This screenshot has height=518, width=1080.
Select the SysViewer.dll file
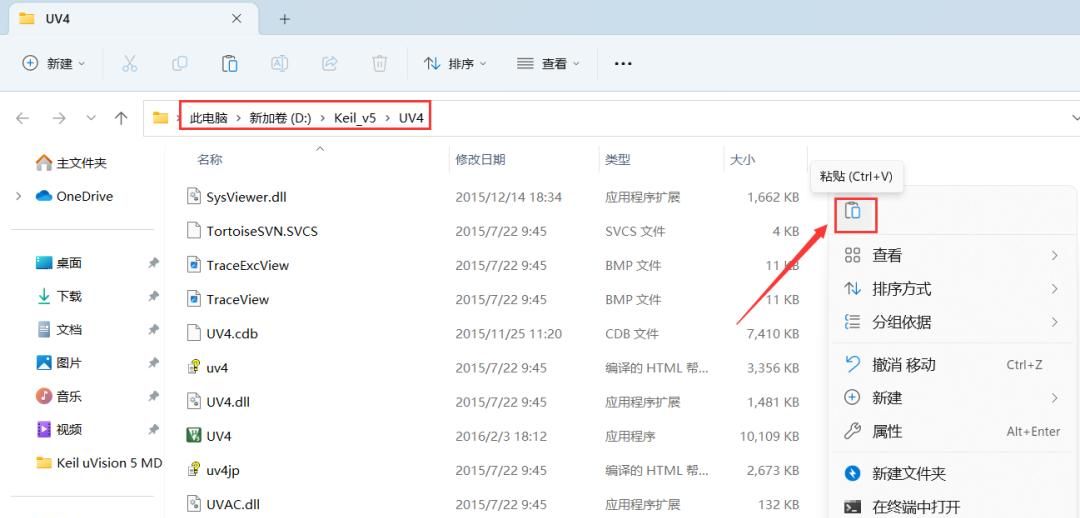(246, 197)
